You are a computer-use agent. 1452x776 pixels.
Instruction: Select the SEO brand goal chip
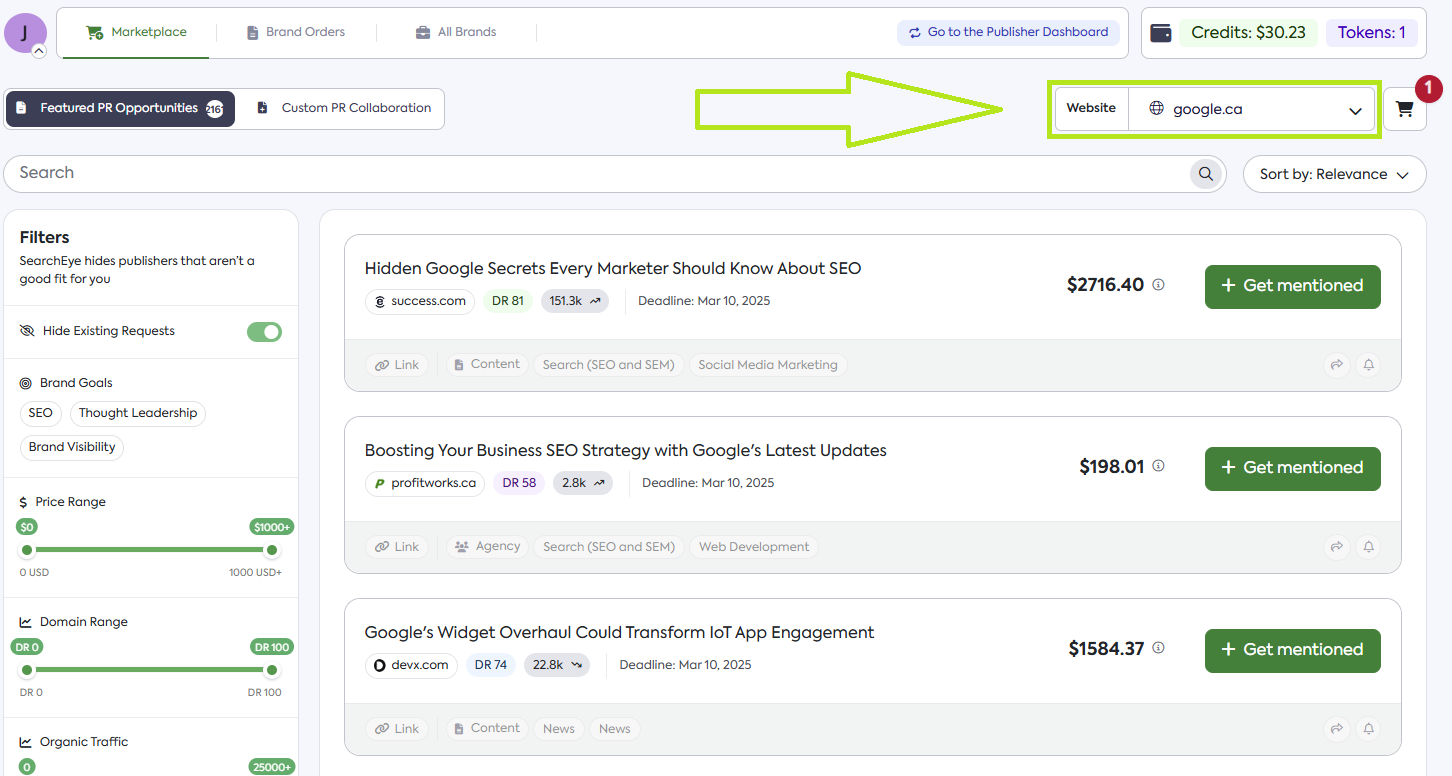click(x=41, y=413)
